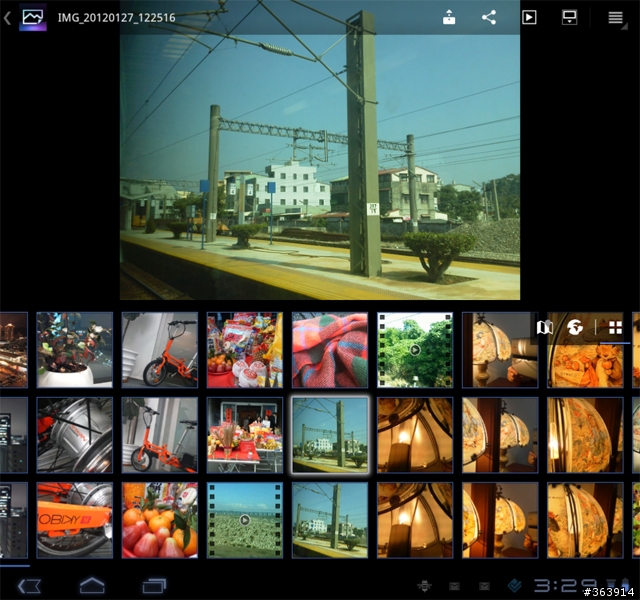
Task: Open the display-on-screen output icon
Action: [569, 18]
